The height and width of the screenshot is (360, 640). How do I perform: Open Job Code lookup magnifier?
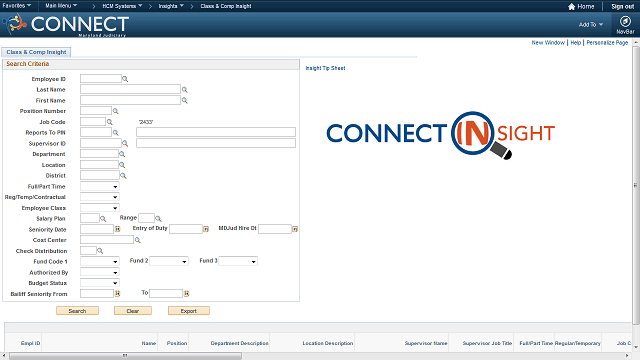(x=109, y=122)
